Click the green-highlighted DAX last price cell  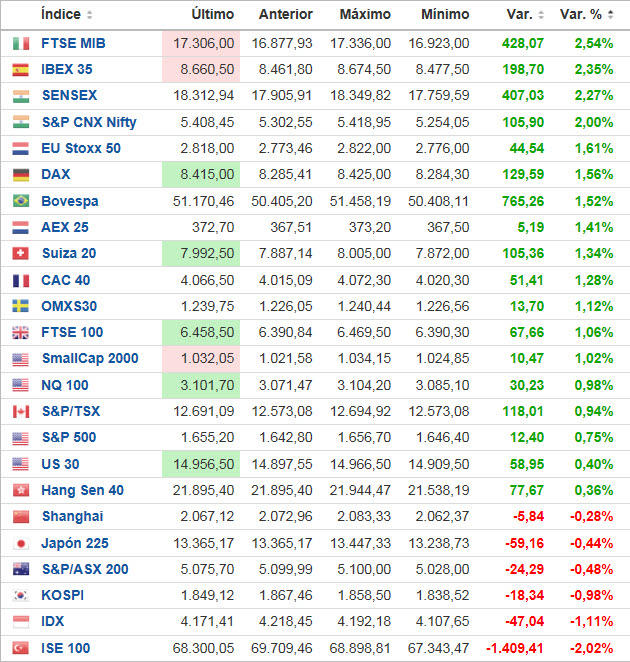(204, 175)
